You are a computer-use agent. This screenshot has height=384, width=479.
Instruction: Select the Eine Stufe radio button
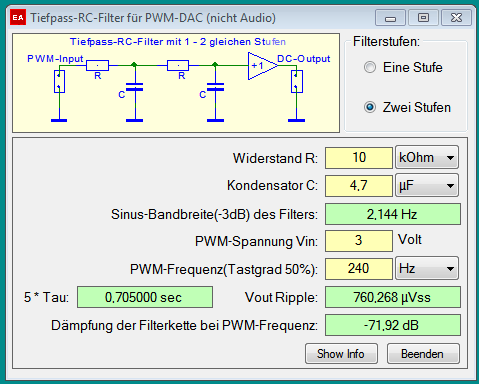(370, 67)
